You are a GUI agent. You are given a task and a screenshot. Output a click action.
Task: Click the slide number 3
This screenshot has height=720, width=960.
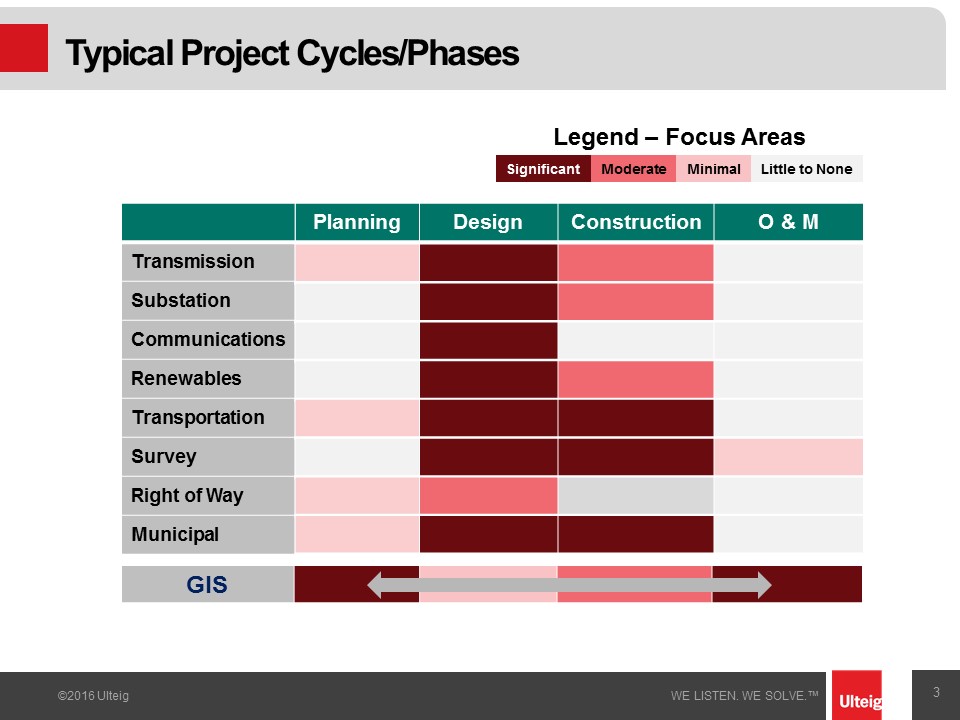tap(936, 692)
